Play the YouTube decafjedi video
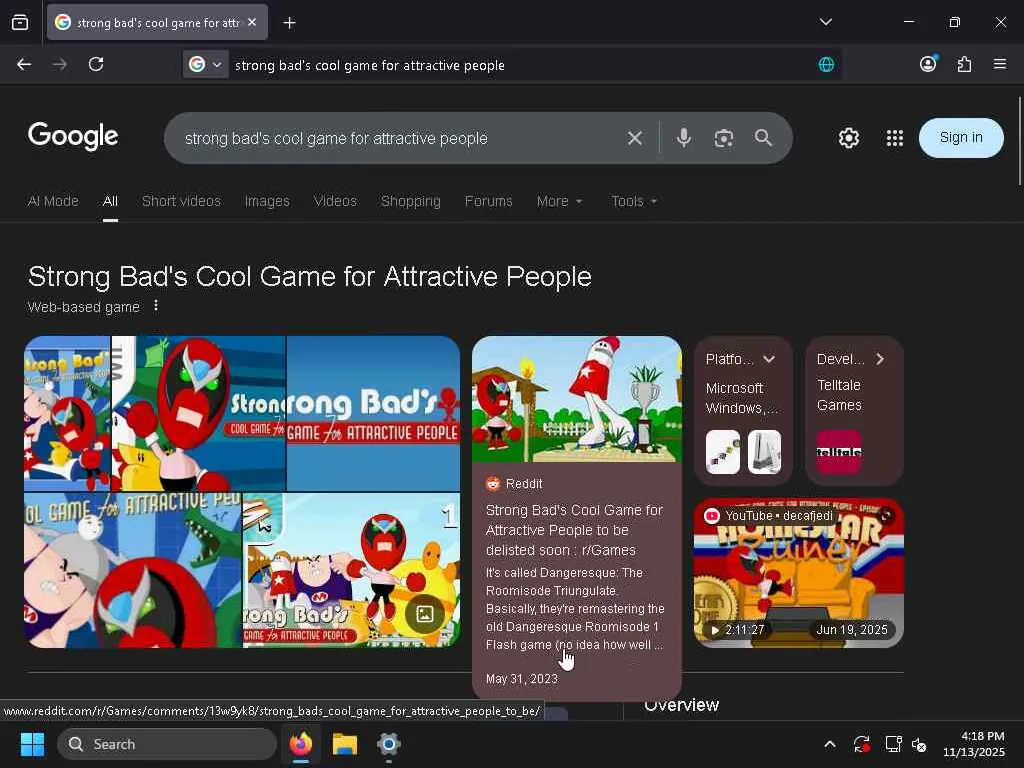 point(799,573)
